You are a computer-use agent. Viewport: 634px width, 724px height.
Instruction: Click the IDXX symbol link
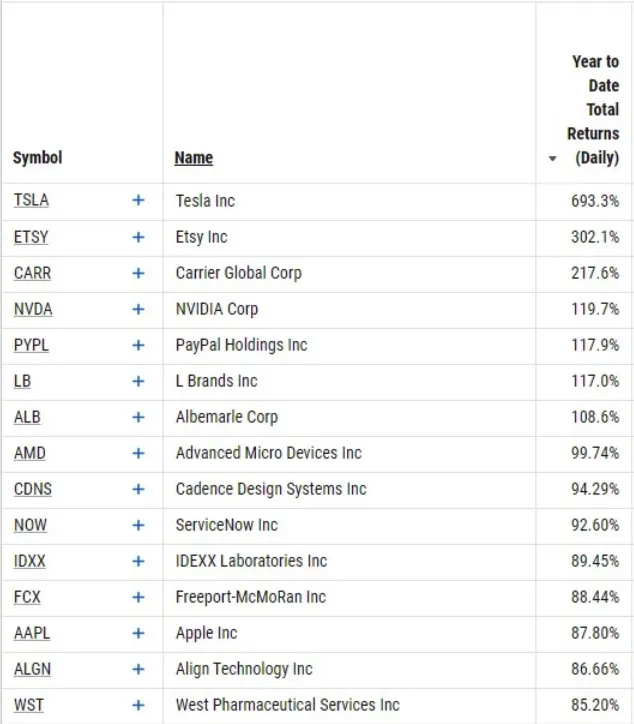click(x=30, y=561)
